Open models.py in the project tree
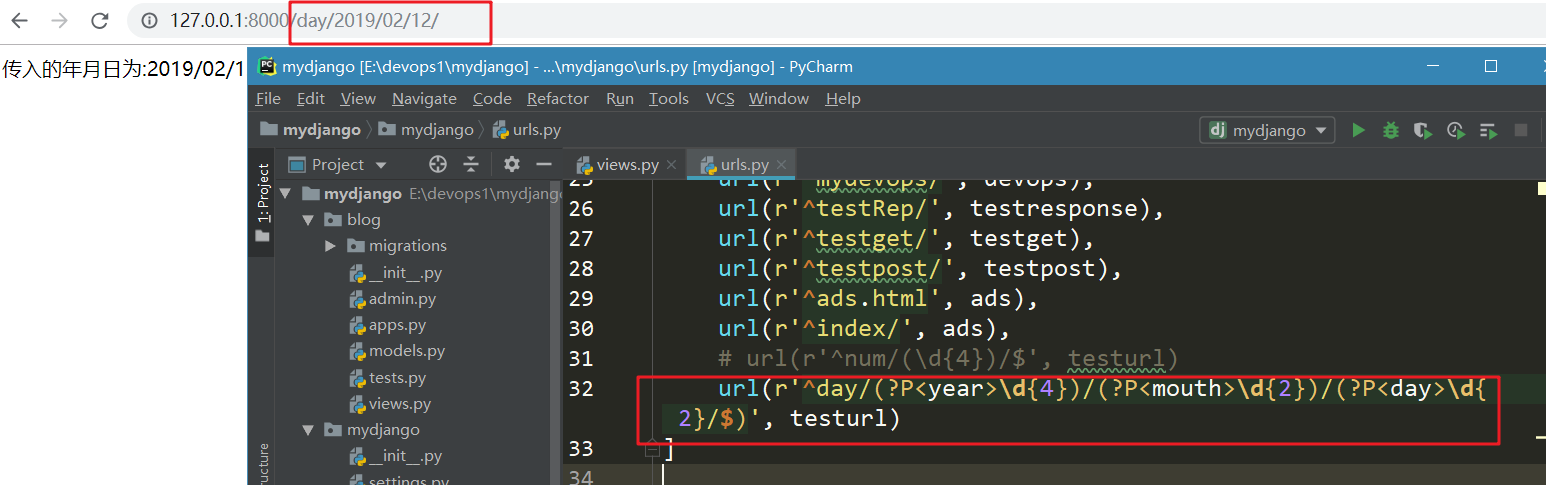The width and height of the screenshot is (1546, 485). [406, 351]
